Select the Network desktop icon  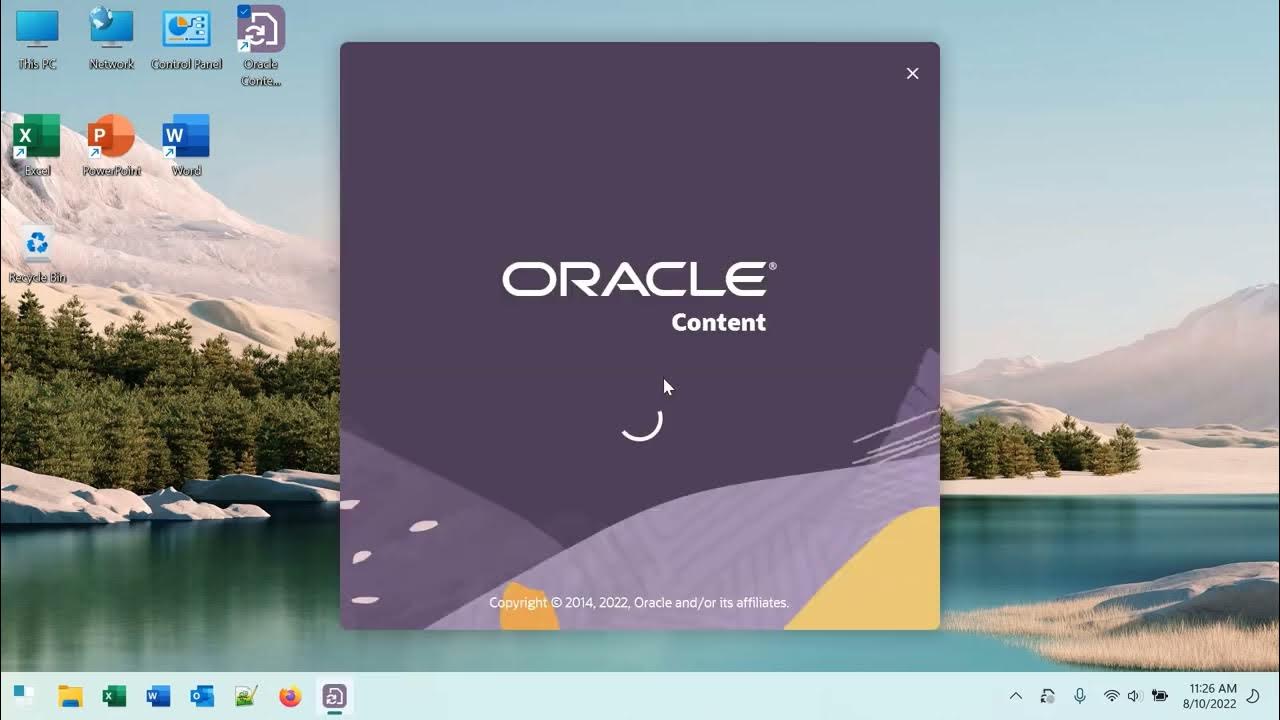pos(111,39)
